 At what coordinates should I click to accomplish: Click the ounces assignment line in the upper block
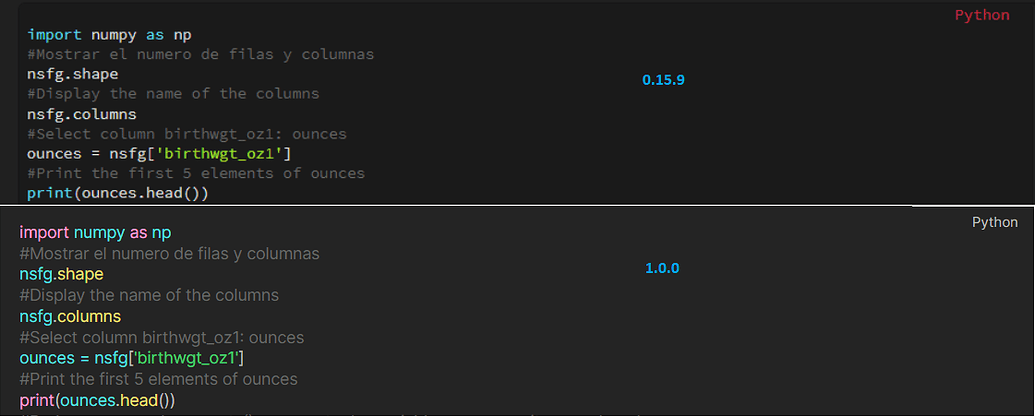(159, 153)
